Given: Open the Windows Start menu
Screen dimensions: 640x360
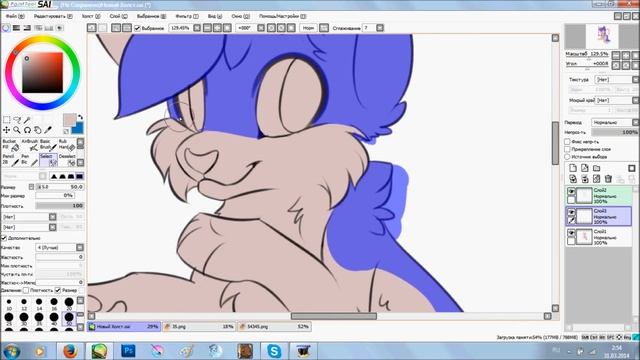Looking at the screenshot, I should point(11,351).
